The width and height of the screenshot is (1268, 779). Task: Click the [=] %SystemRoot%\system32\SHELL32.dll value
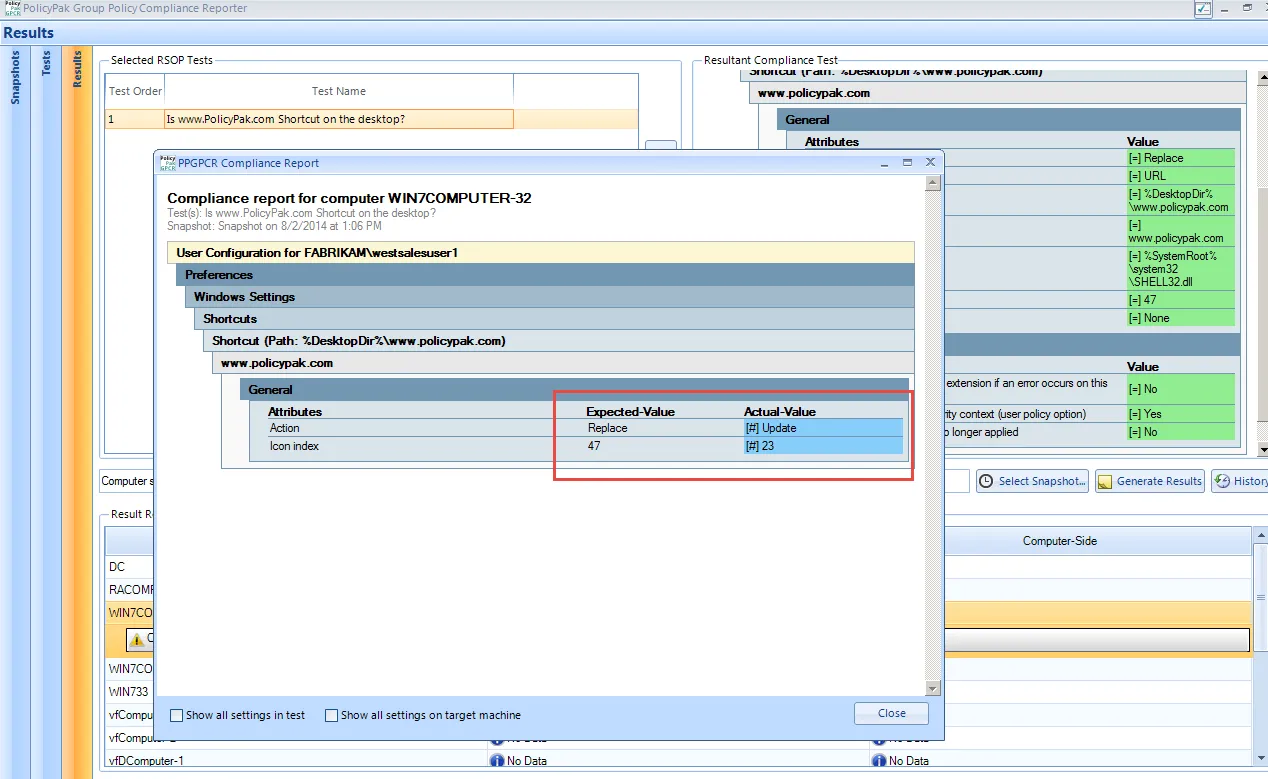(x=1180, y=269)
